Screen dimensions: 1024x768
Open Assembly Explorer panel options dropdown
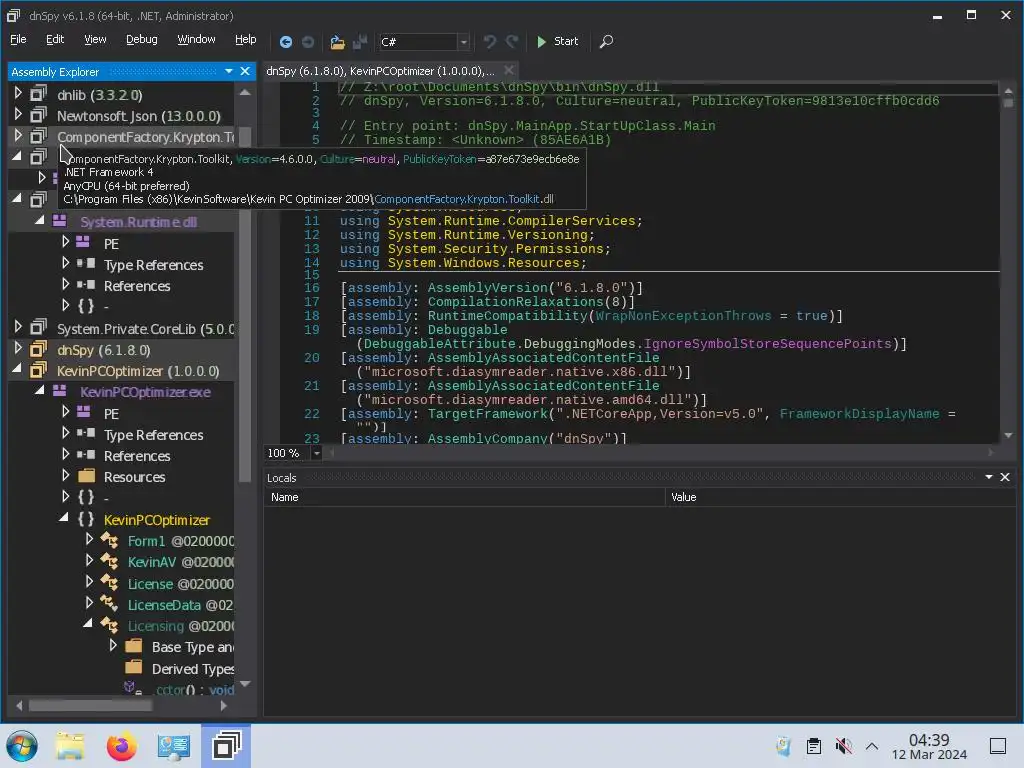click(229, 71)
